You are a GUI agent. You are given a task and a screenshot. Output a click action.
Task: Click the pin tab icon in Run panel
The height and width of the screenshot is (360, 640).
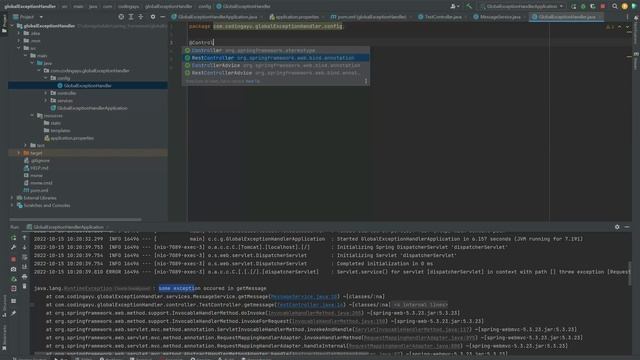pos(13,313)
